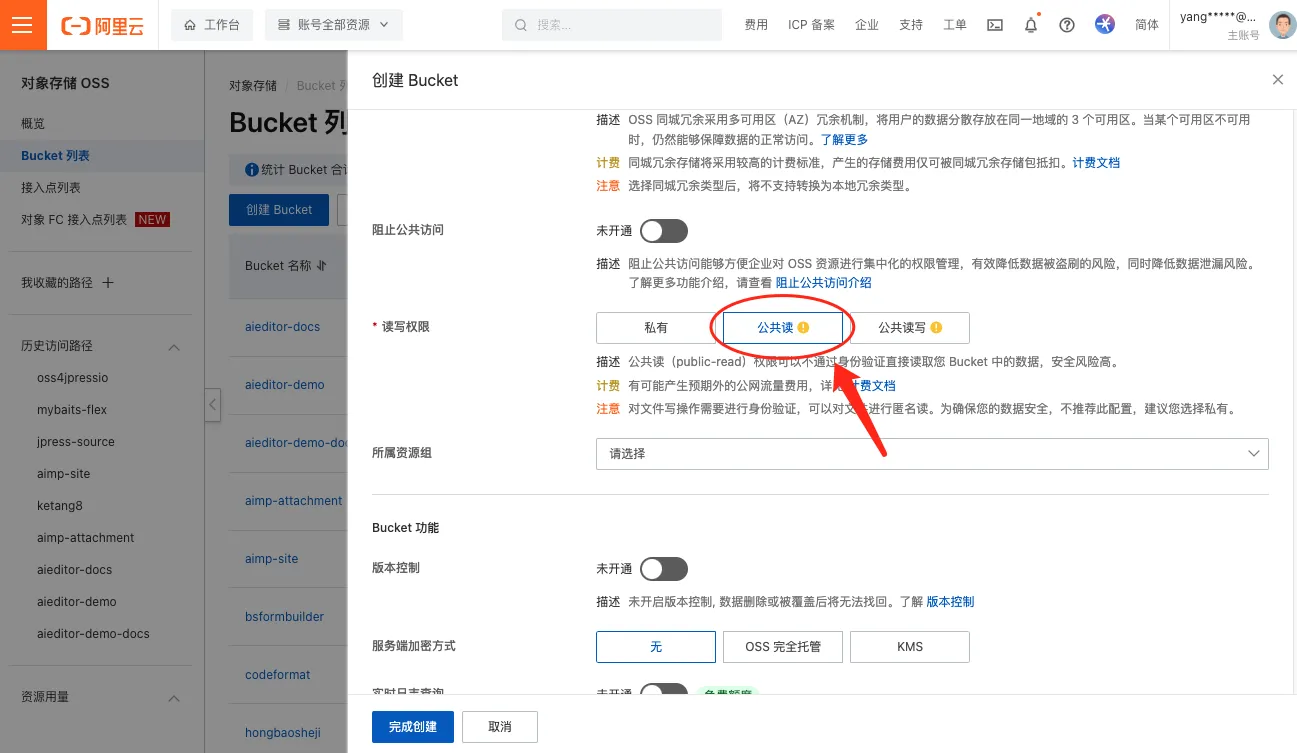Viewport: 1297px width, 753px height.
Task: Open the hamburger main menu
Action: pyautogui.click(x=23, y=25)
